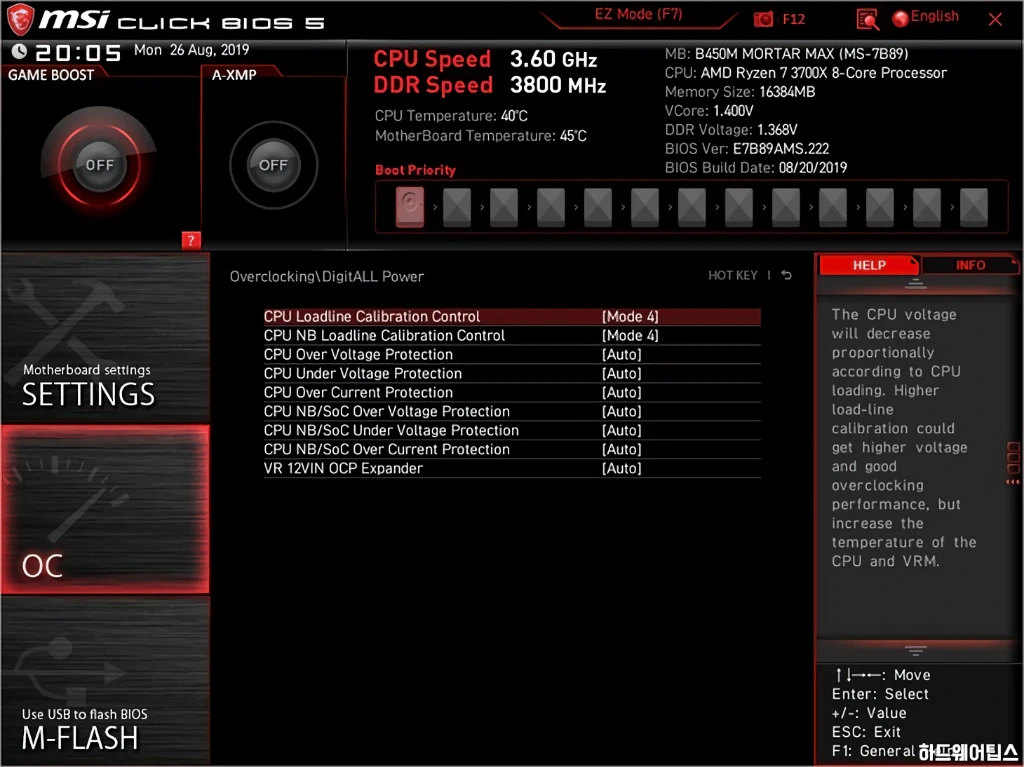The width and height of the screenshot is (1024, 767).
Task: Open the OC overclocking section
Action: coord(105,509)
